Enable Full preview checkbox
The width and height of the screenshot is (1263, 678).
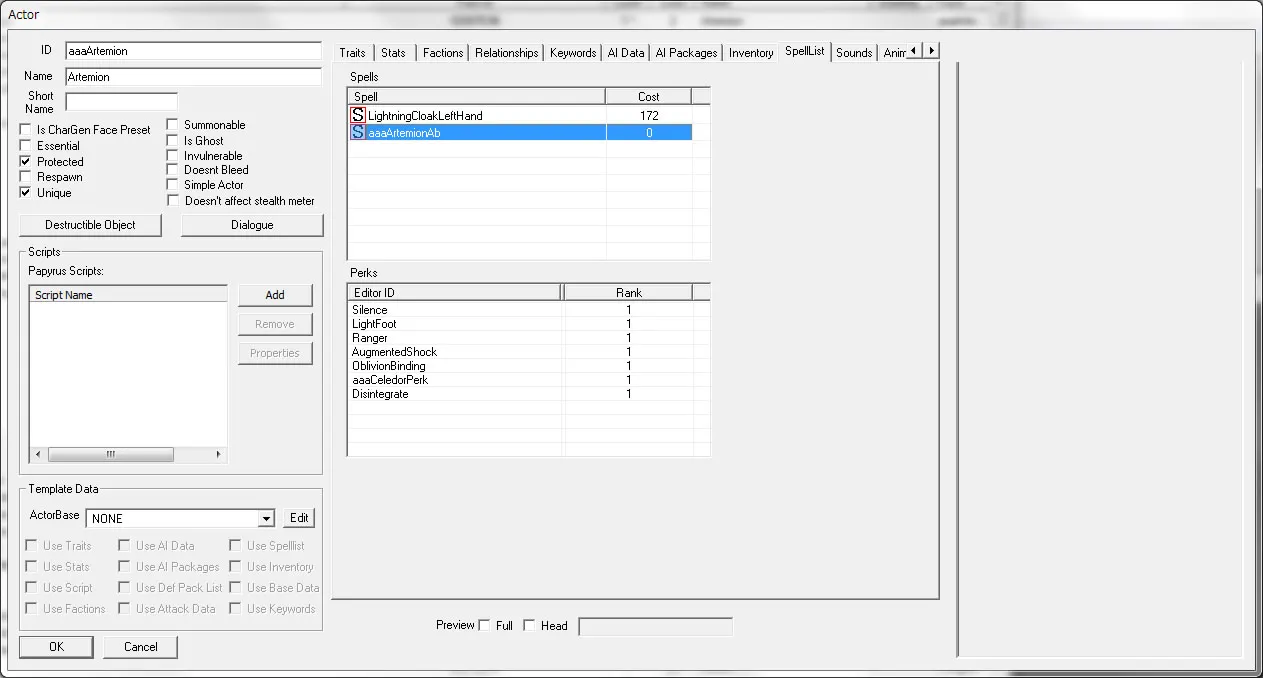click(x=485, y=626)
